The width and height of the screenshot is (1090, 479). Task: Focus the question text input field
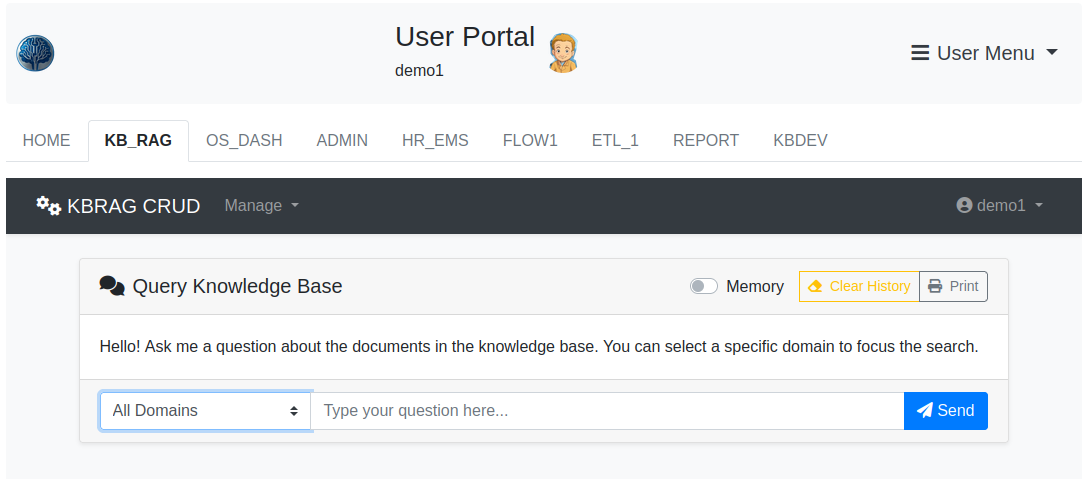[607, 411]
